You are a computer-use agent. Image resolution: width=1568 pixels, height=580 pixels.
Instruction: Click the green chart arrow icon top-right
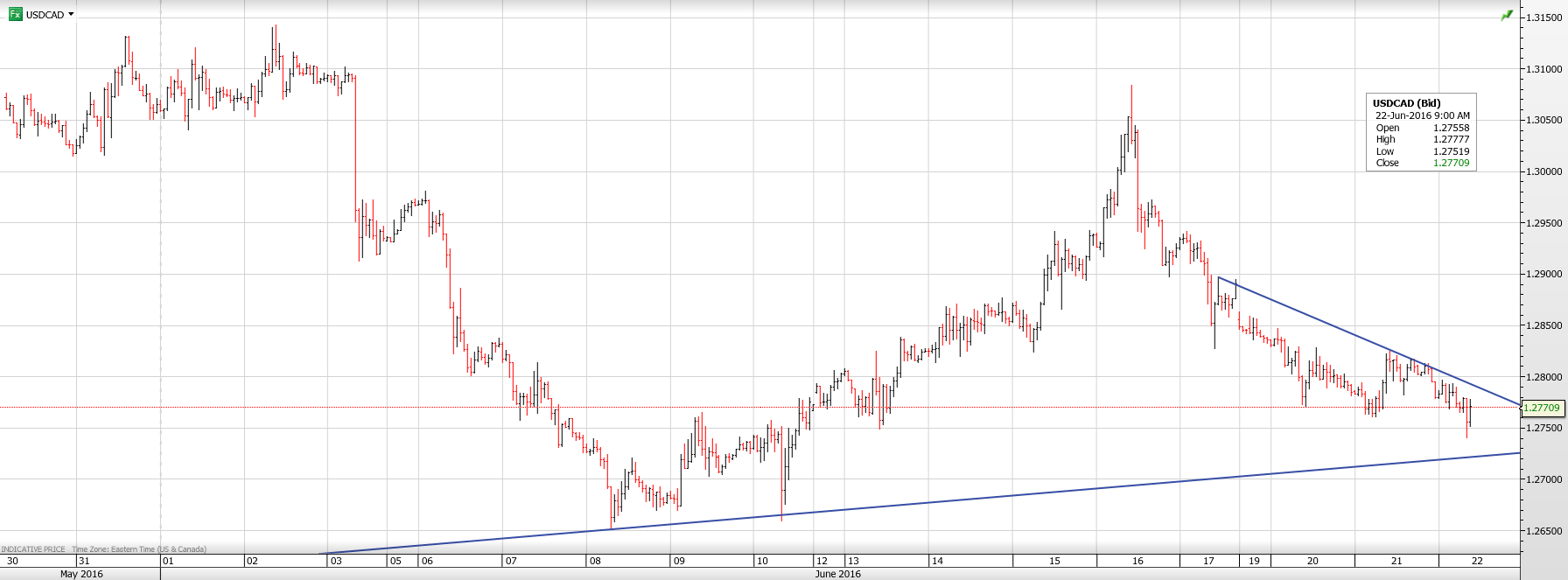tap(1507, 16)
